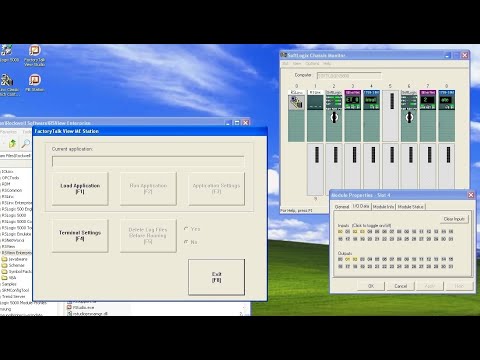
Task: Select the 1789-SIM module in slot 4
Action: tap(371, 116)
